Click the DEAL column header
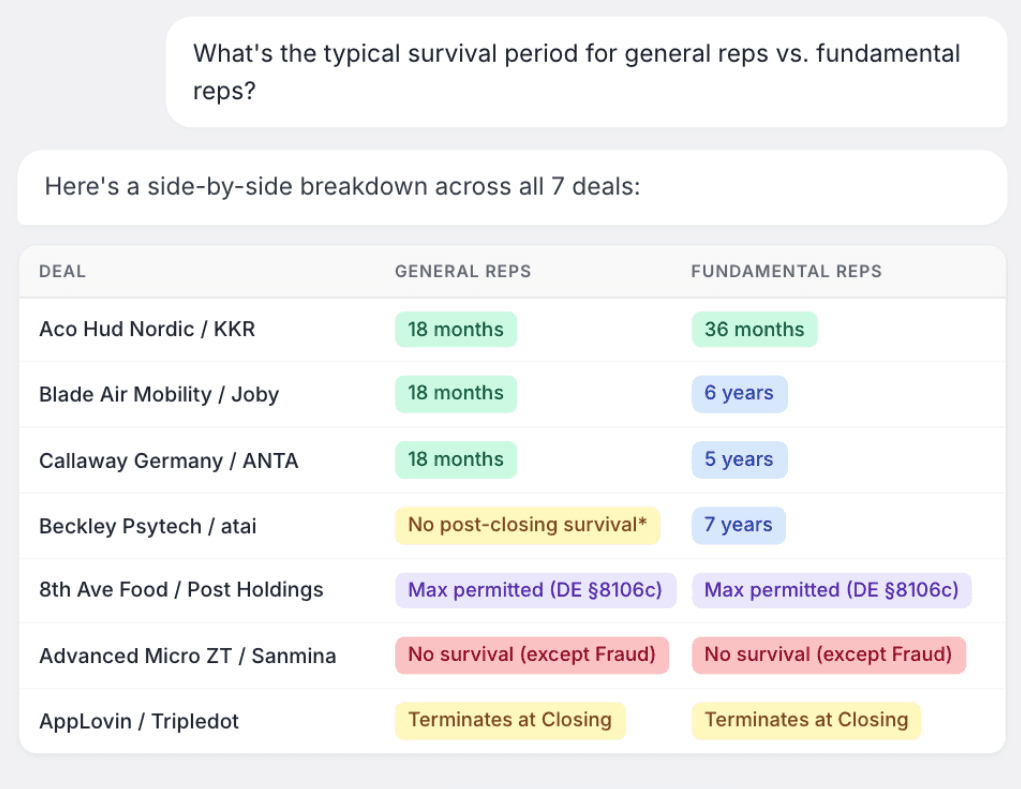This screenshot has width=1021, height=789. (62, 271)
